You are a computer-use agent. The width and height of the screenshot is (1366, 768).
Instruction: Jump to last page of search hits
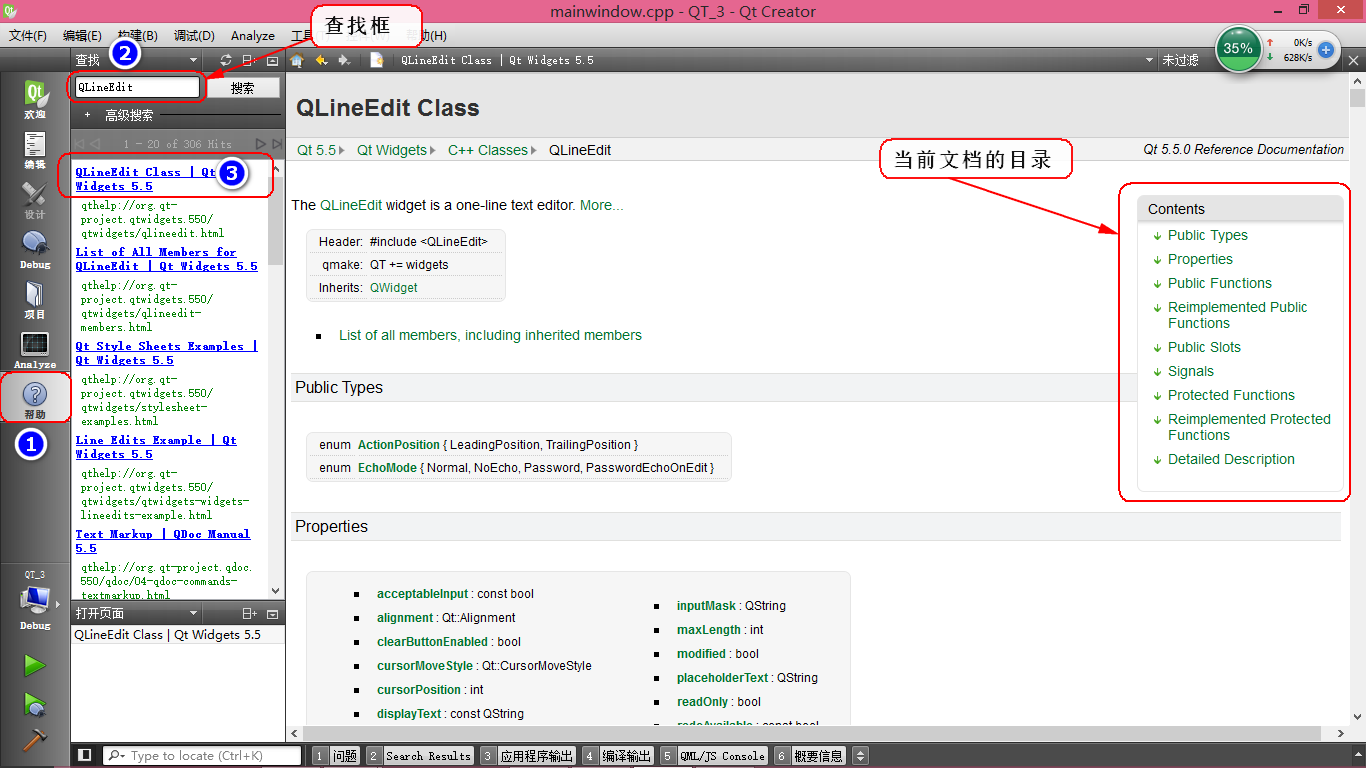tap(276, 144)
